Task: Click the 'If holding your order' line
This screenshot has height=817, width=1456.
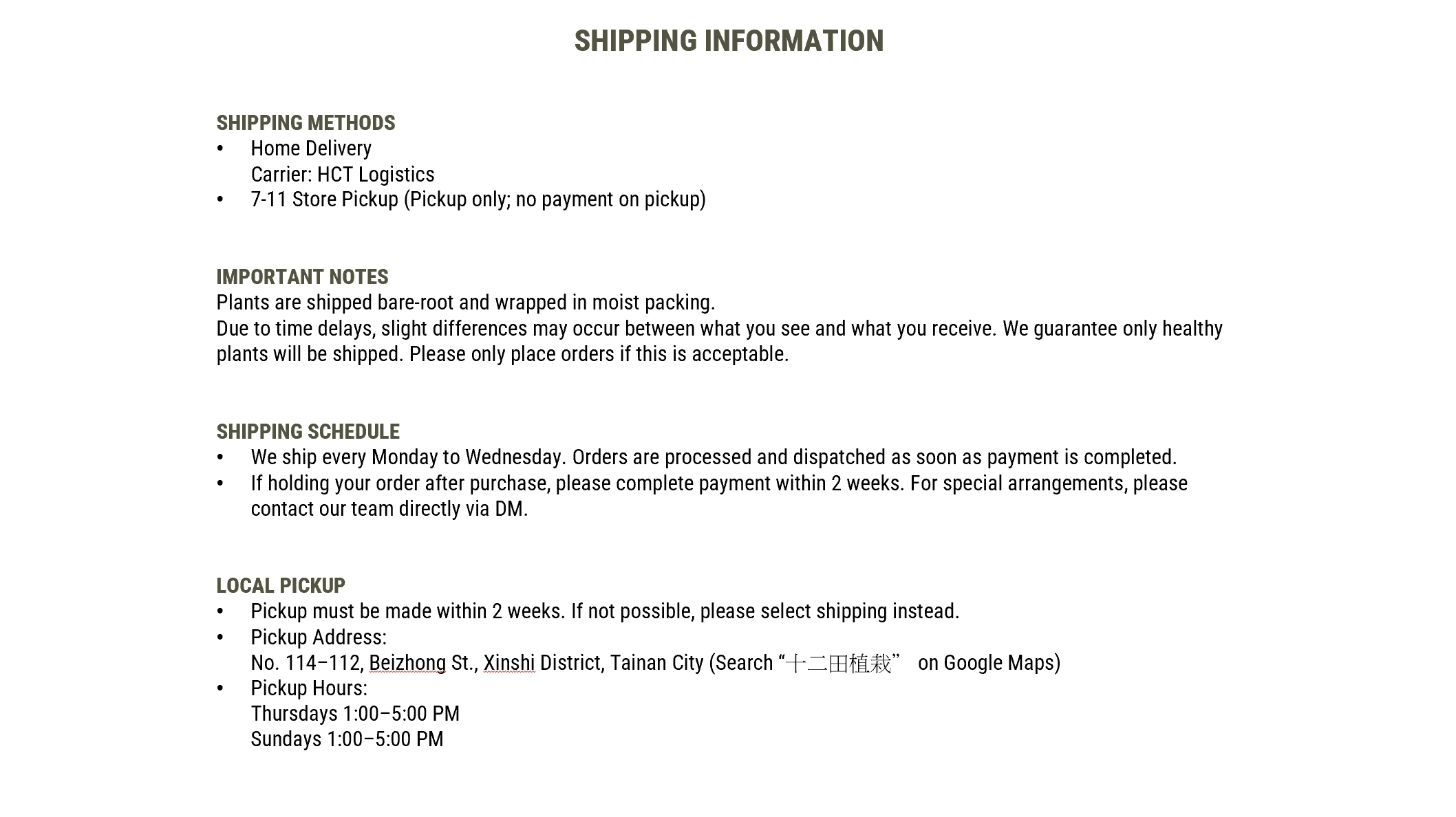Action: click(x=719, y=483)
